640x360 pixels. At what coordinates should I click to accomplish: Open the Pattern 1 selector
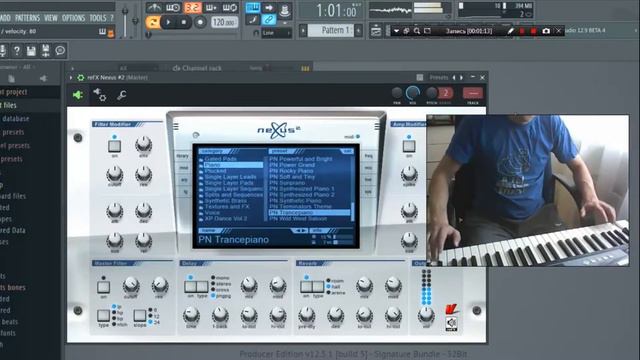pyautogui.click(x=331, y=30)
